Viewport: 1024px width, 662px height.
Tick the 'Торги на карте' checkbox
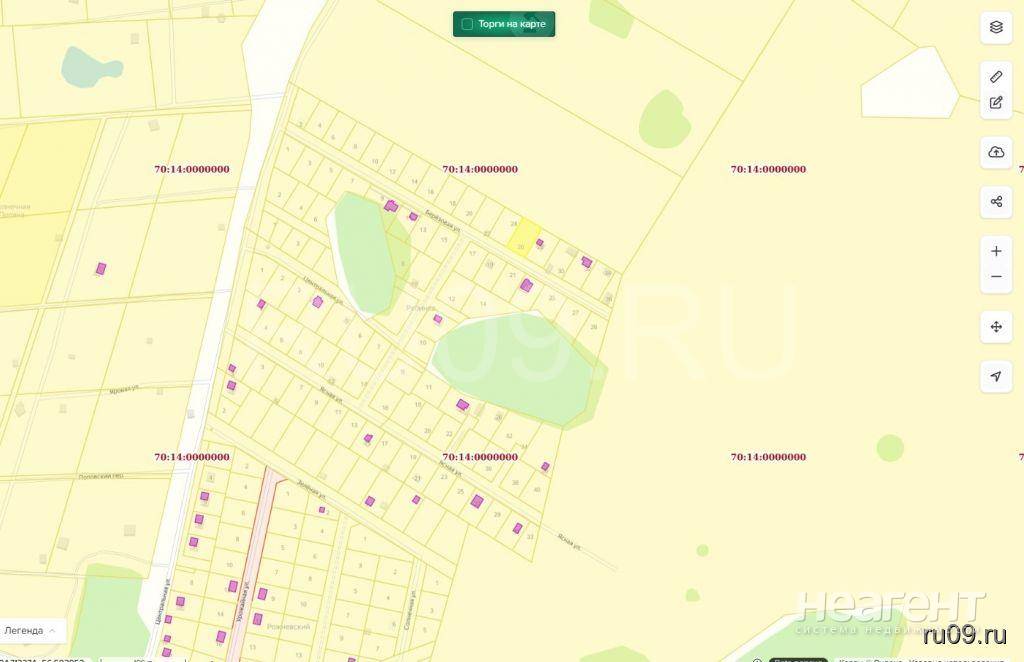click(467, 24)
